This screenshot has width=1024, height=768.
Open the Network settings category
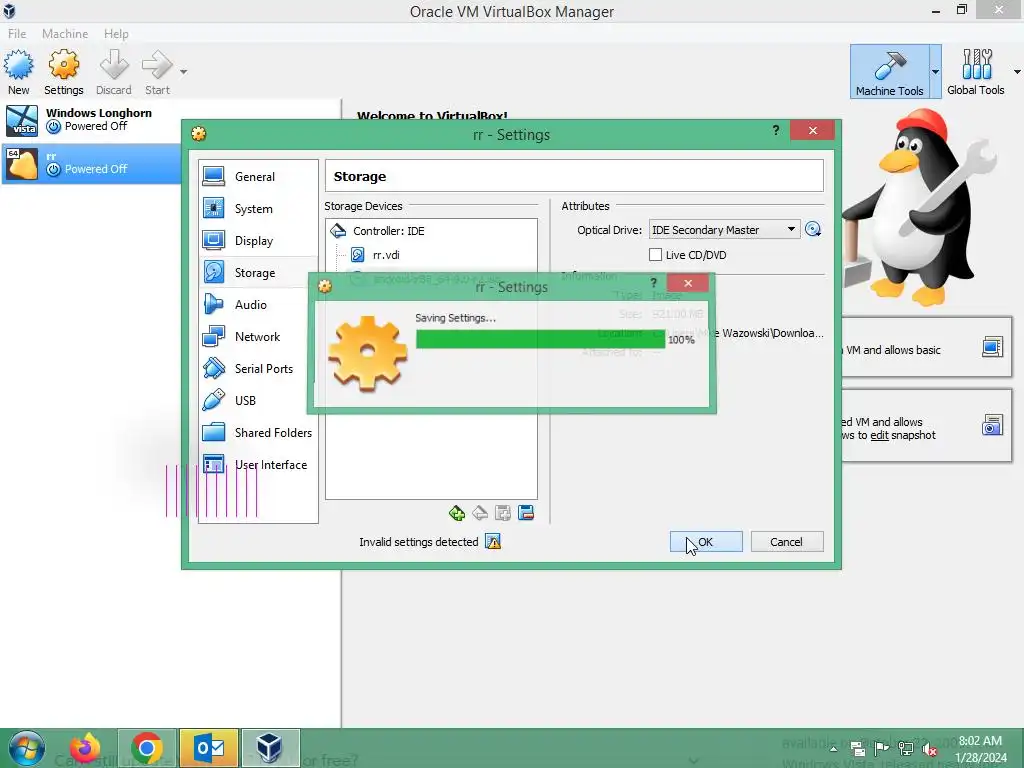pyautogui.click(x=258, y=336)
